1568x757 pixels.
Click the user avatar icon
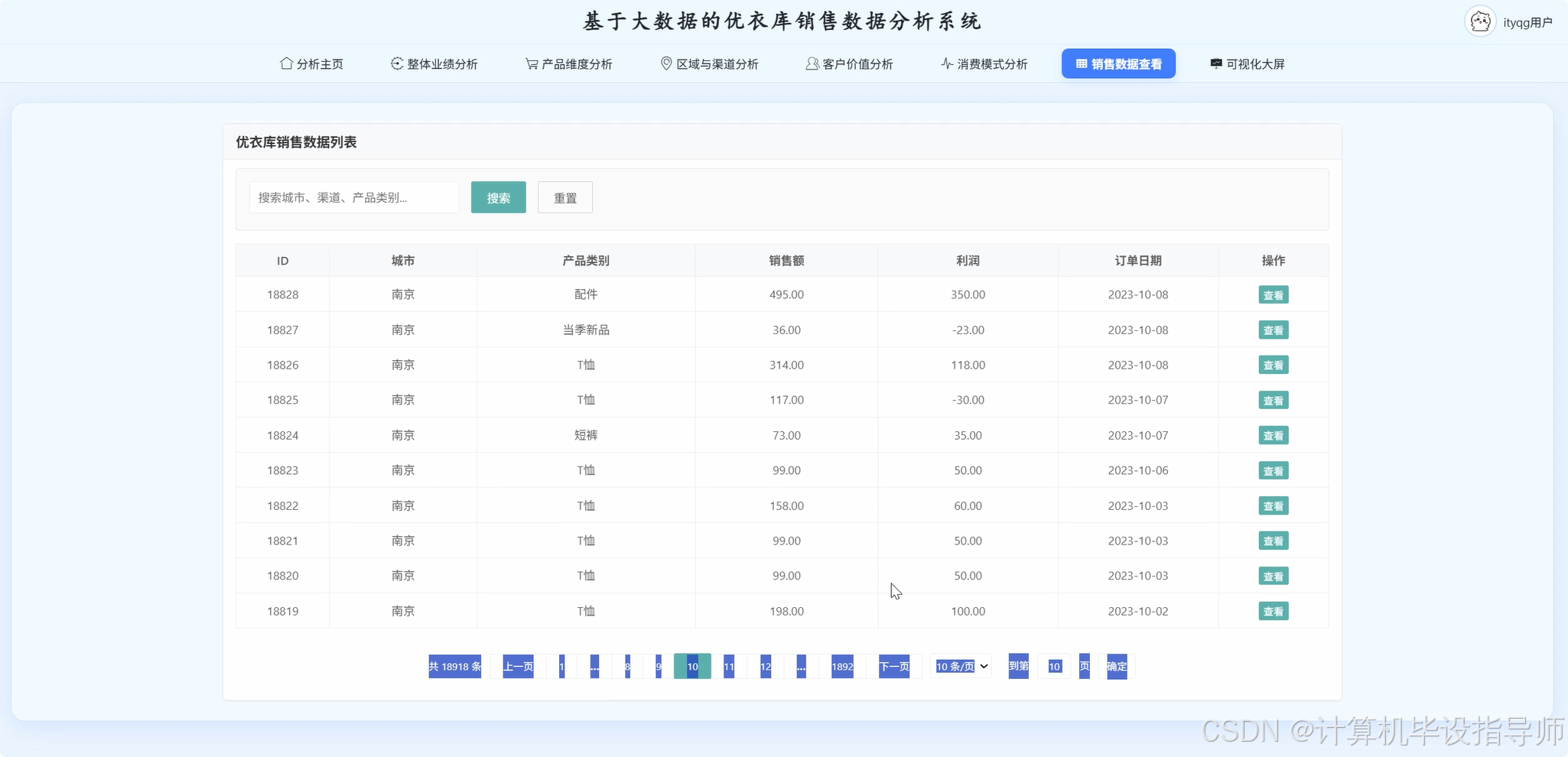[x=1480, y=21]
